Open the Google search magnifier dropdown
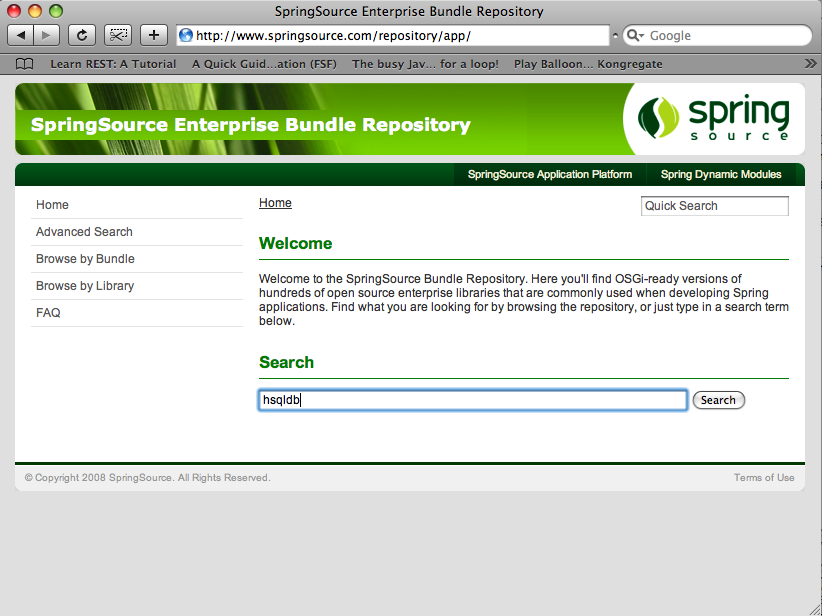The image size is (822, 616). tap(635, 36)
